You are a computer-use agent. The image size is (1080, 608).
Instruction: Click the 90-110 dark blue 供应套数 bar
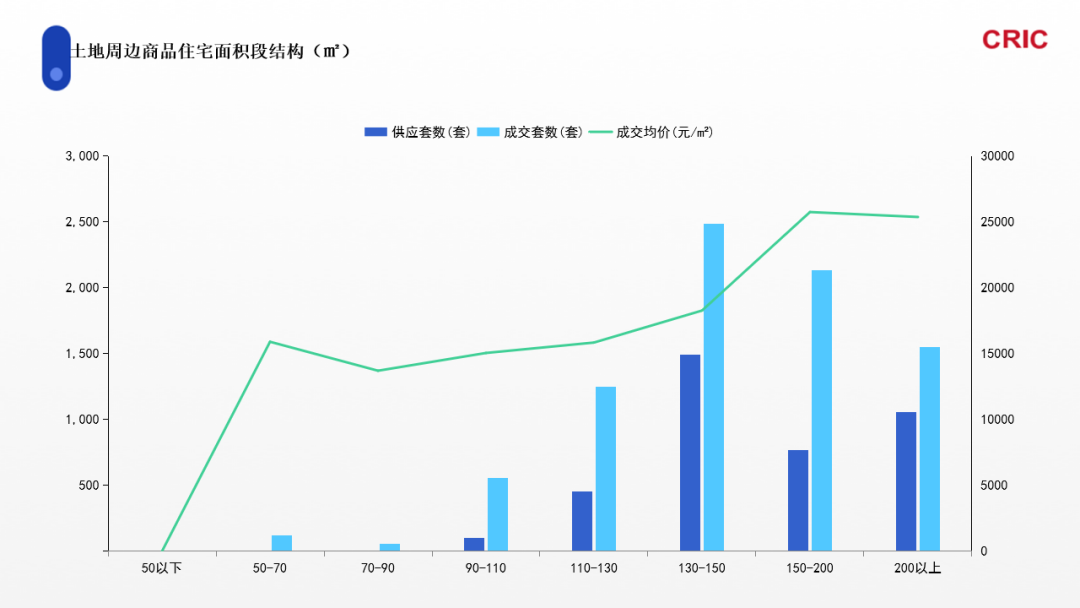474,545
